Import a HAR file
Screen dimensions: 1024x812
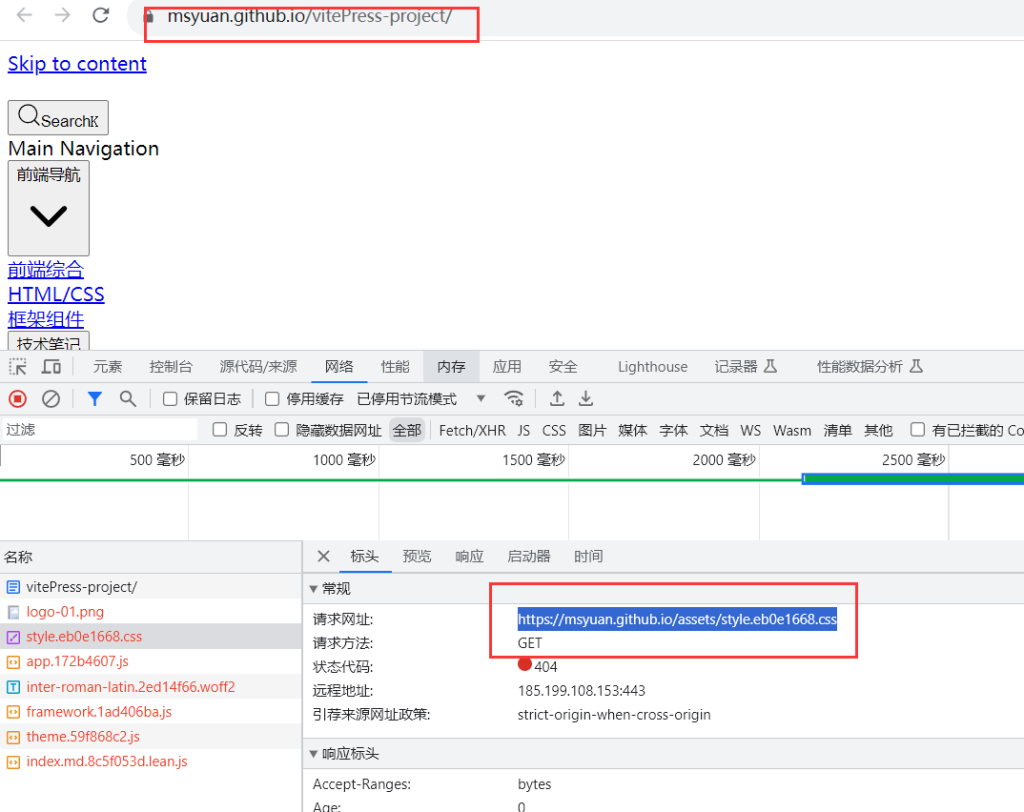556,398
